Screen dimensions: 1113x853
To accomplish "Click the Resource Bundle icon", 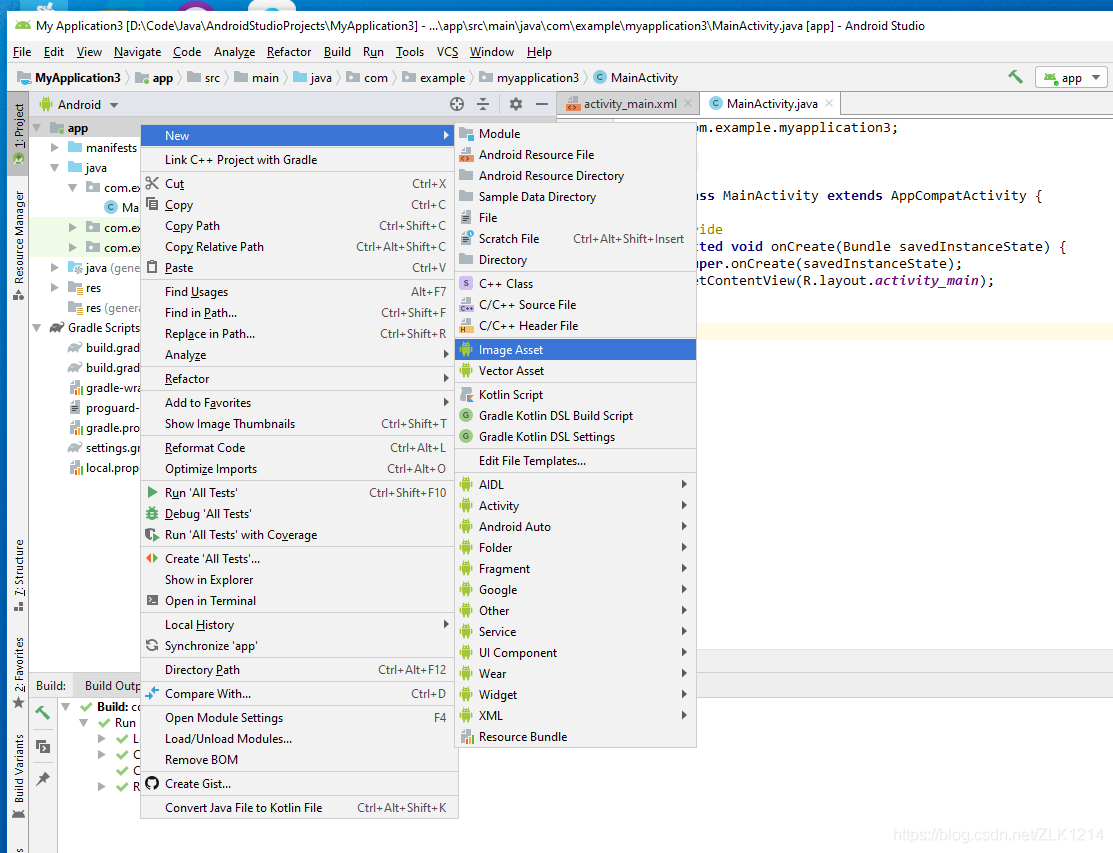I will click(x=466, y=737).
